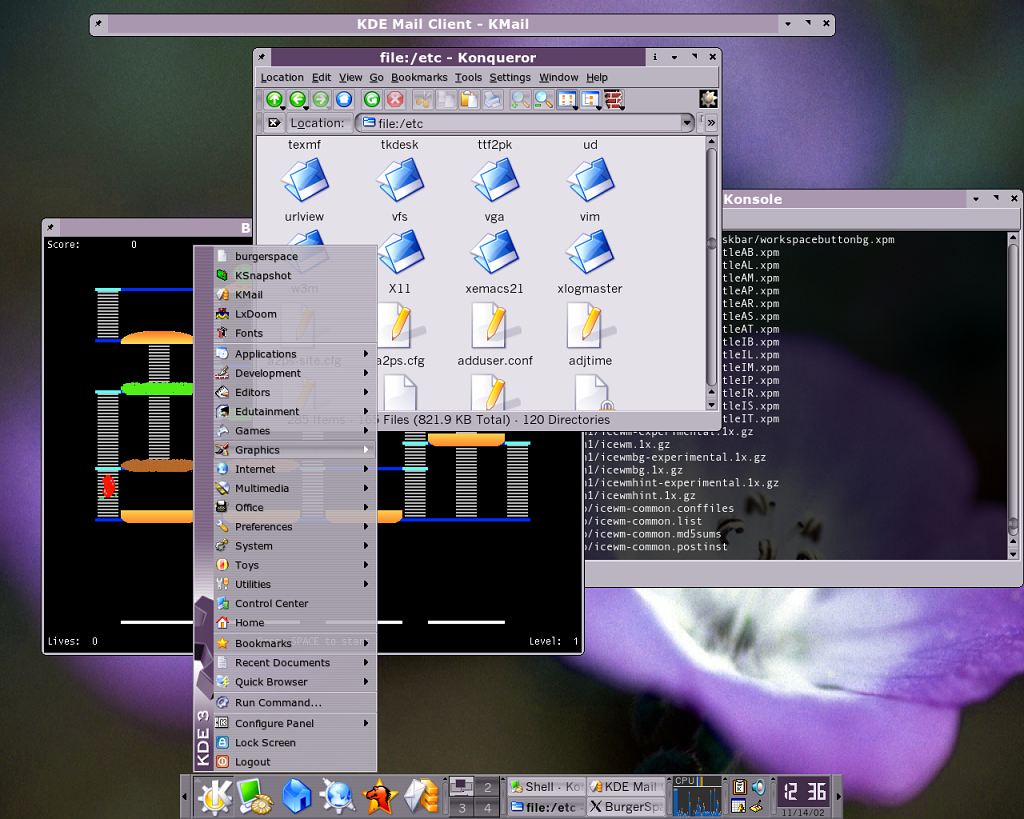1024x819 pixels.
Task: Expand the Internet submenu
Action: pos(295,469)
